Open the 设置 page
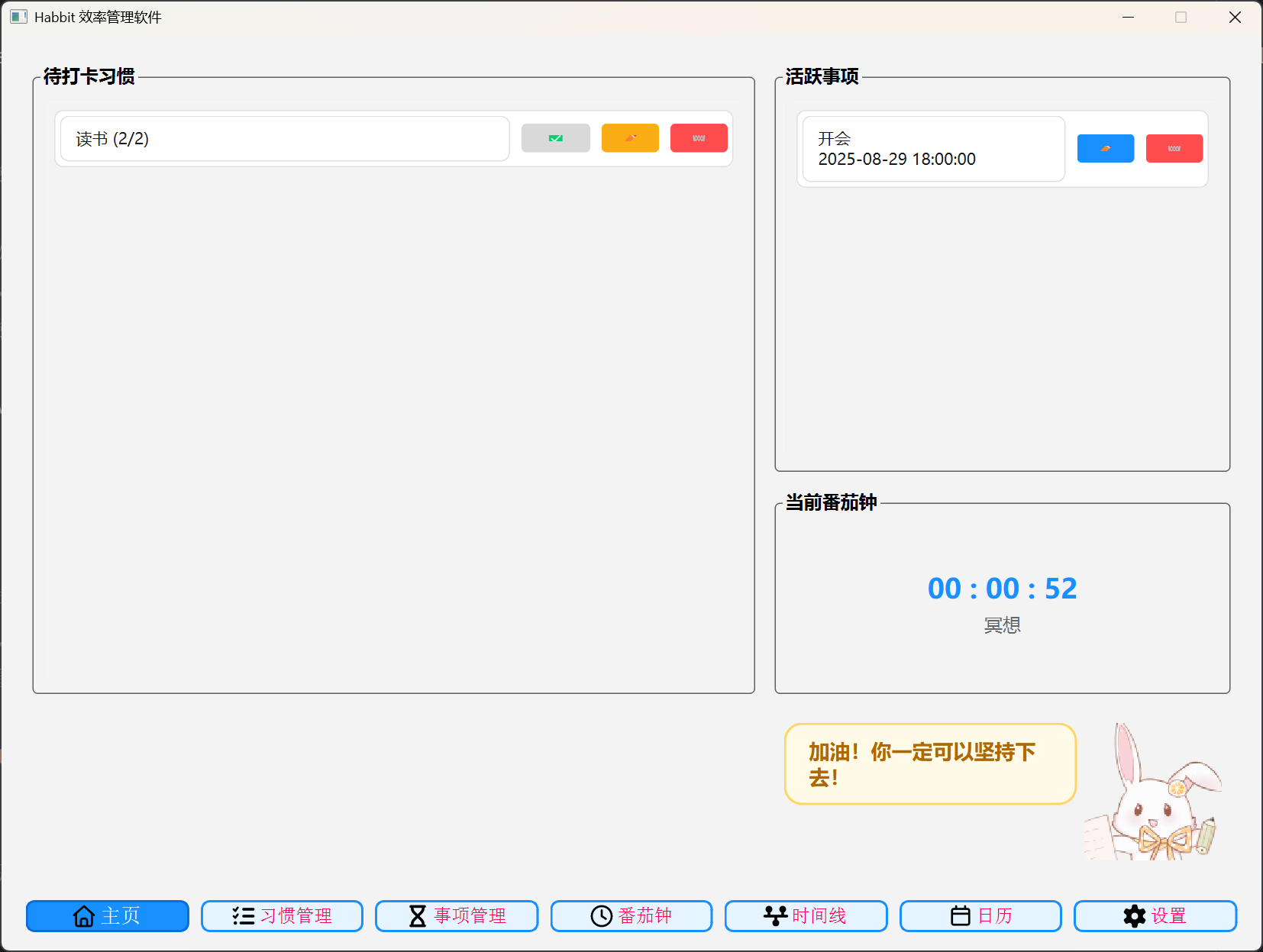This screenshot has height=952, width=1263. click(x=1155, y=915)
